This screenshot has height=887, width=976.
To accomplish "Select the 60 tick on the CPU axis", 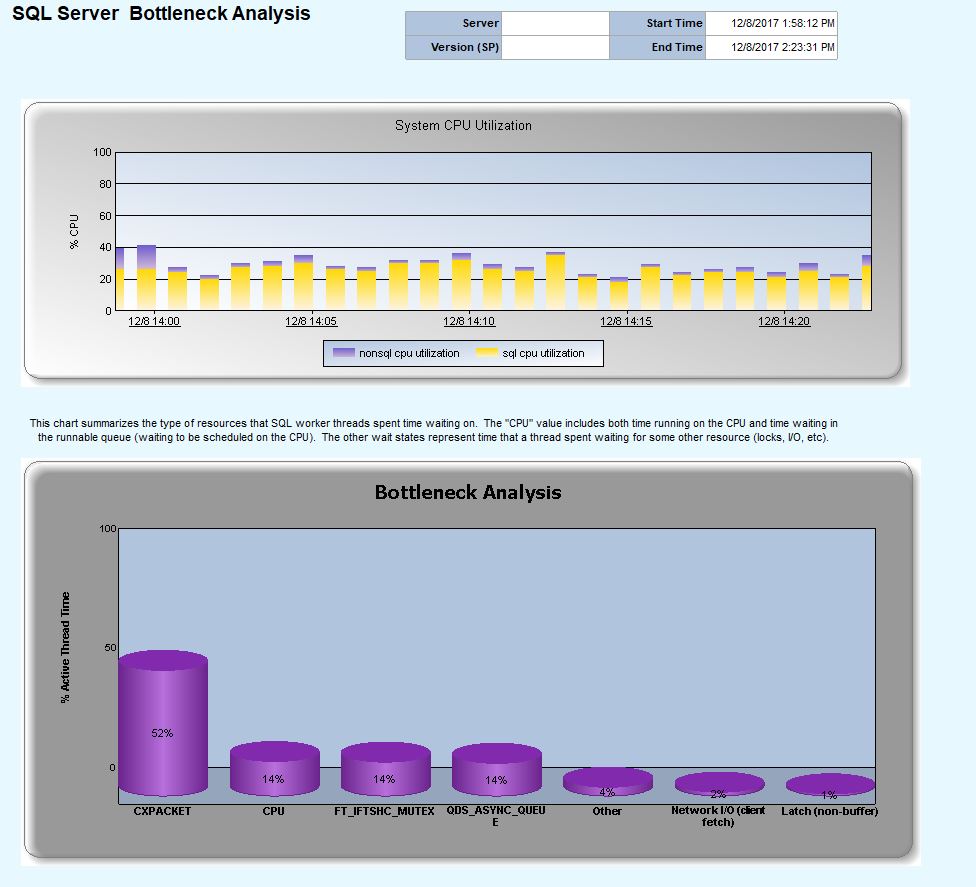I will pos(105,216).
